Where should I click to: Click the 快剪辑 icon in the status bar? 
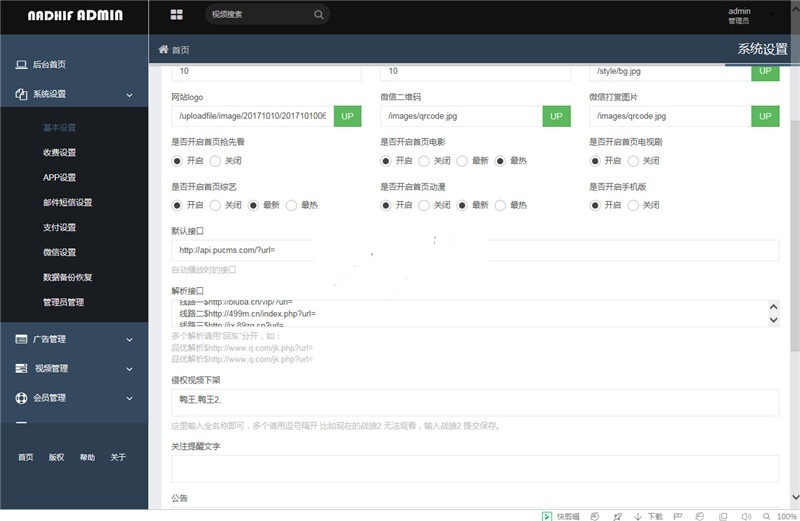click(547, 516)
